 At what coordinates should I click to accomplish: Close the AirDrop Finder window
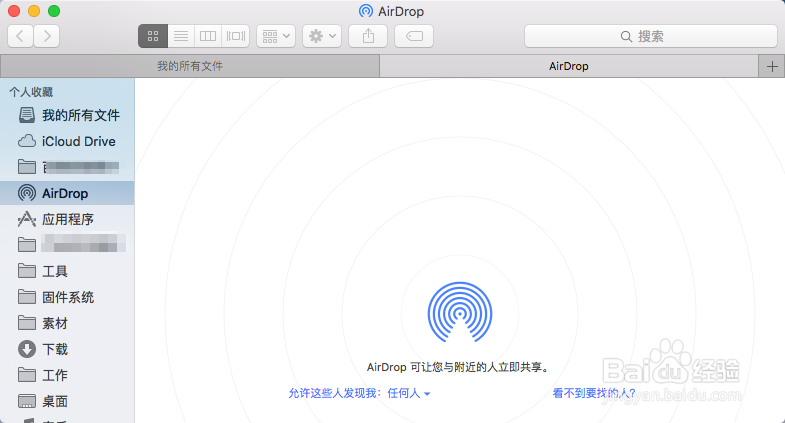[x=14, y=11]
